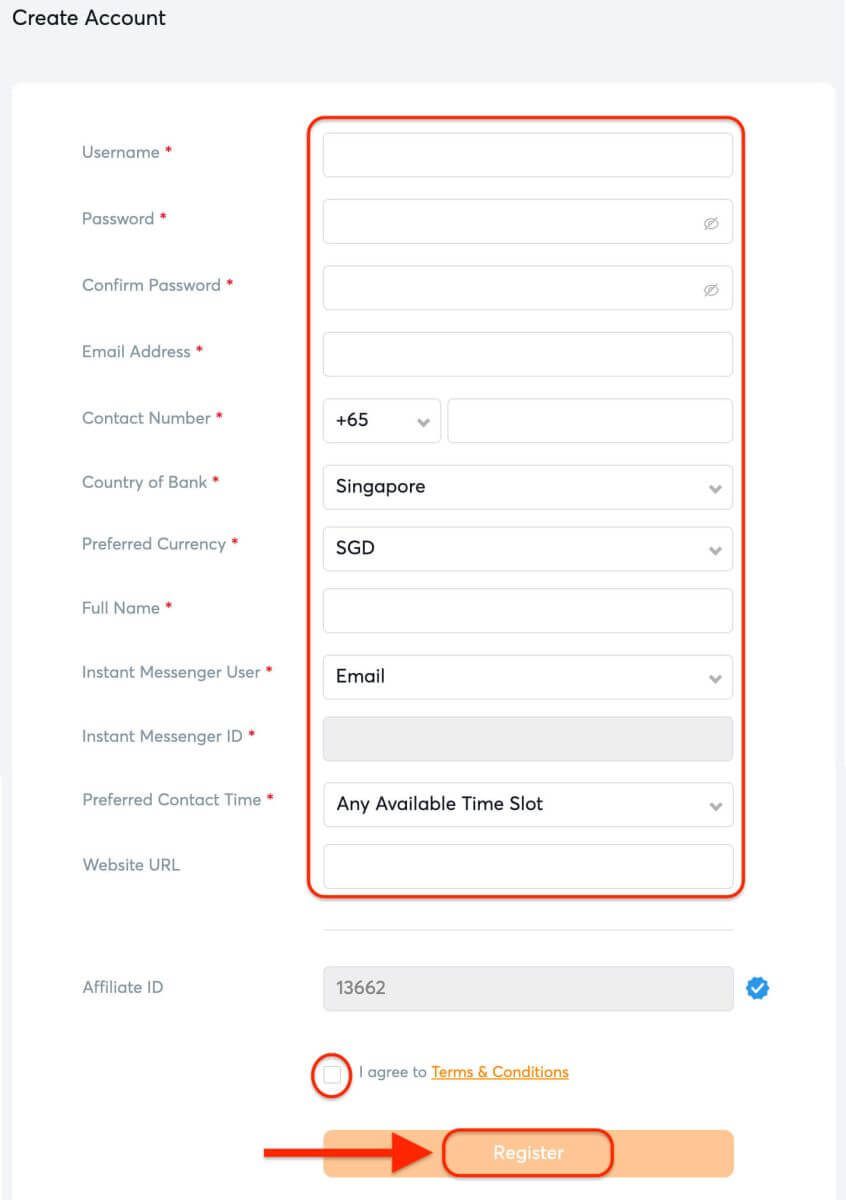Viewport: 846px width, 1200px height.
Task: Show Confirm Password via eye icon
Action: [x=711, y=290]
